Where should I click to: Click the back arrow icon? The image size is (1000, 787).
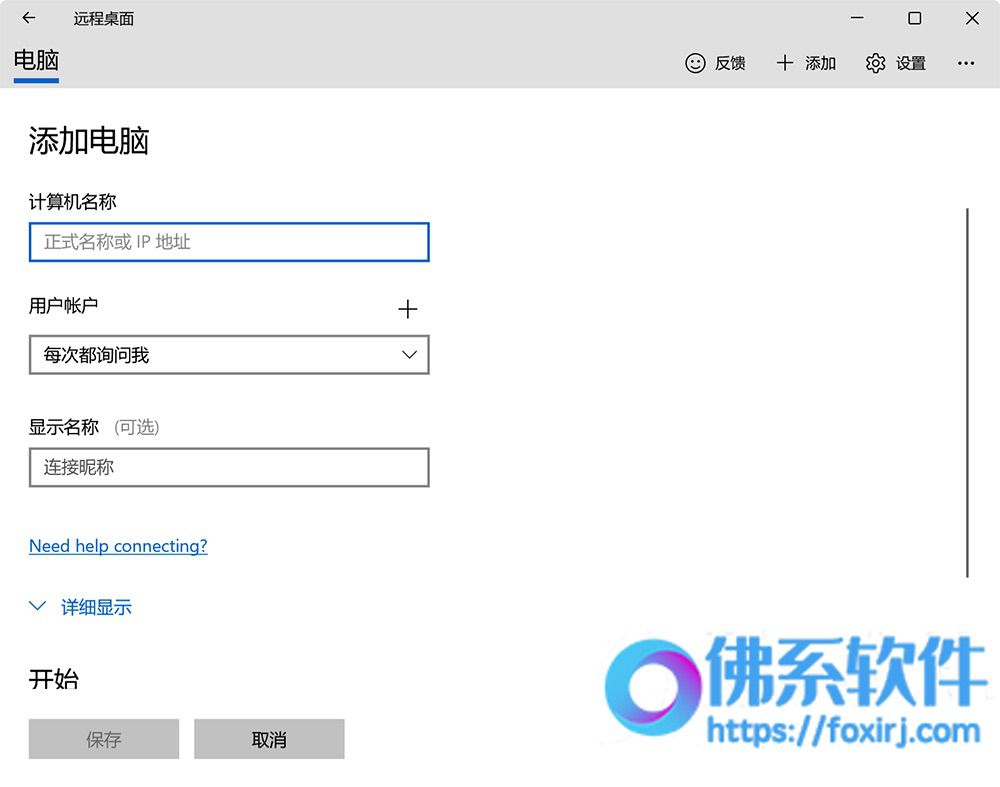29,18
